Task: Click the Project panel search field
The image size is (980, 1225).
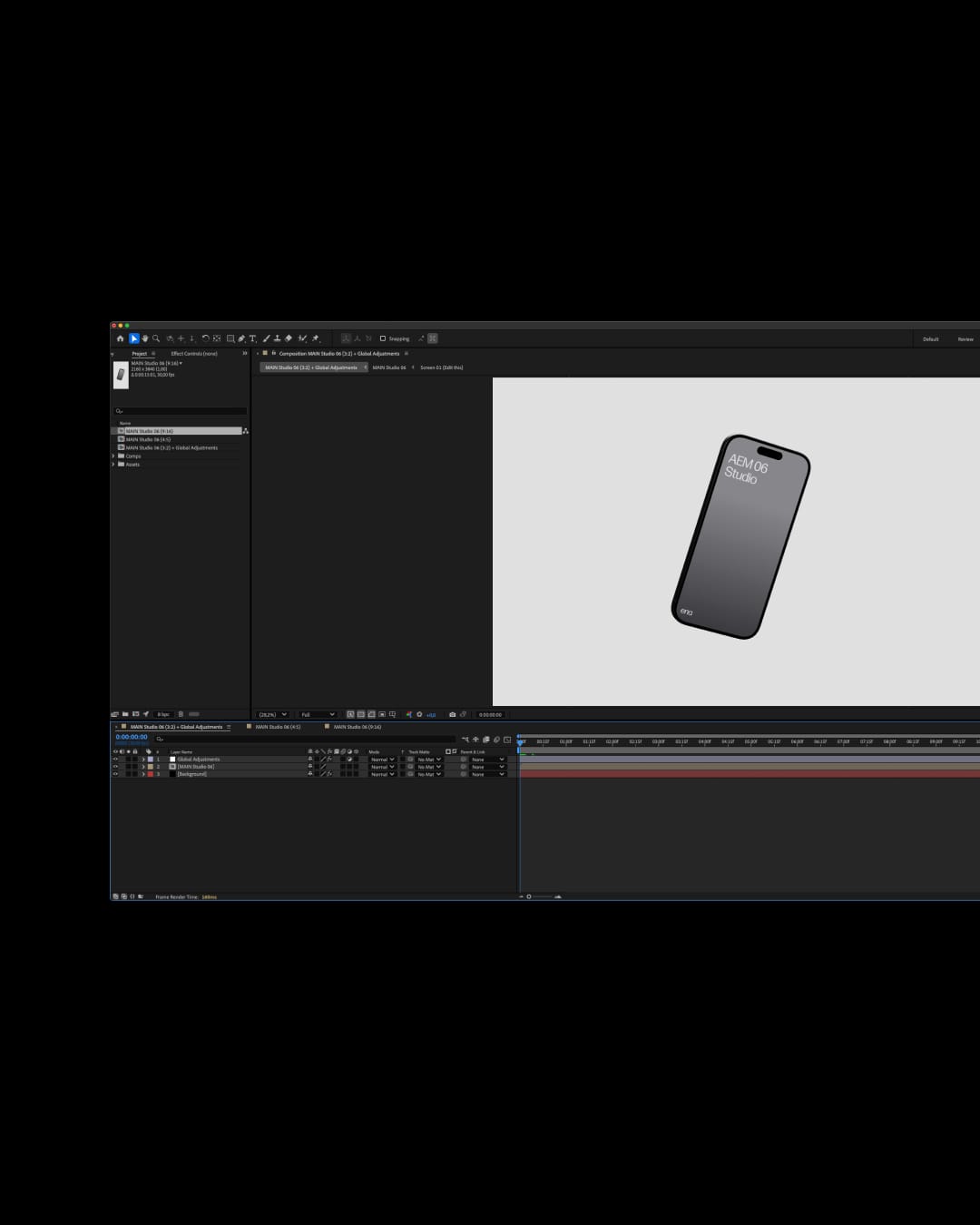Action: point(180,411)
